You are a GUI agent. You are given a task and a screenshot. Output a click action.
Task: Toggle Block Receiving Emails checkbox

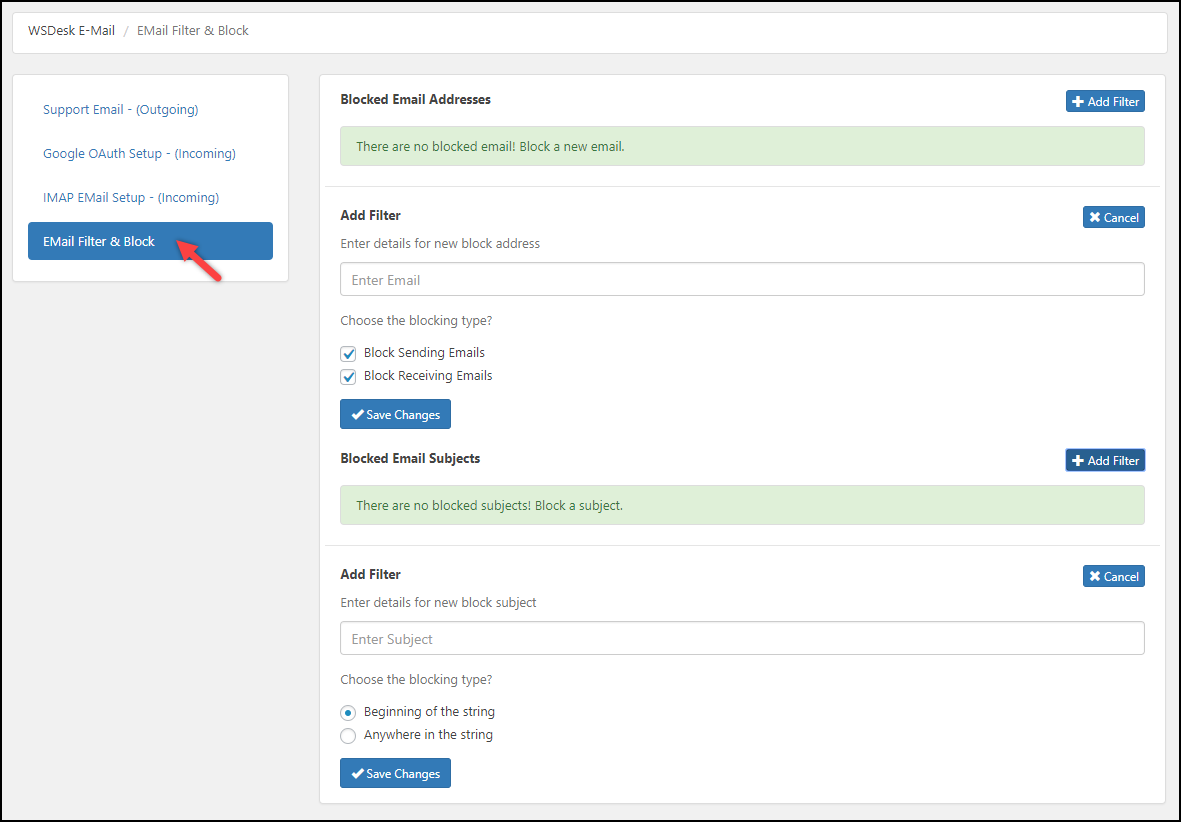click(348, 377)
